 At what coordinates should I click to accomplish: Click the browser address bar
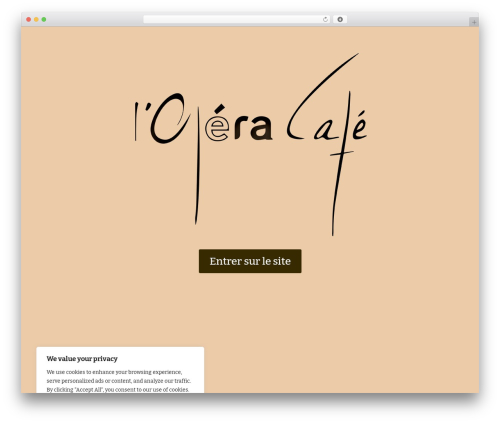click(x=236, y=20)
